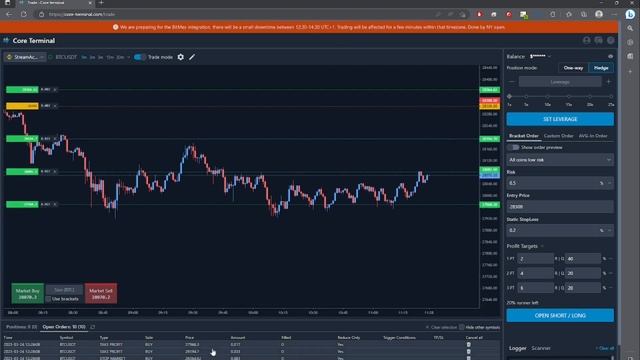Cancel the second TAKE PROFIT order trash icon
640x360 pixels.
pos(469,351)
